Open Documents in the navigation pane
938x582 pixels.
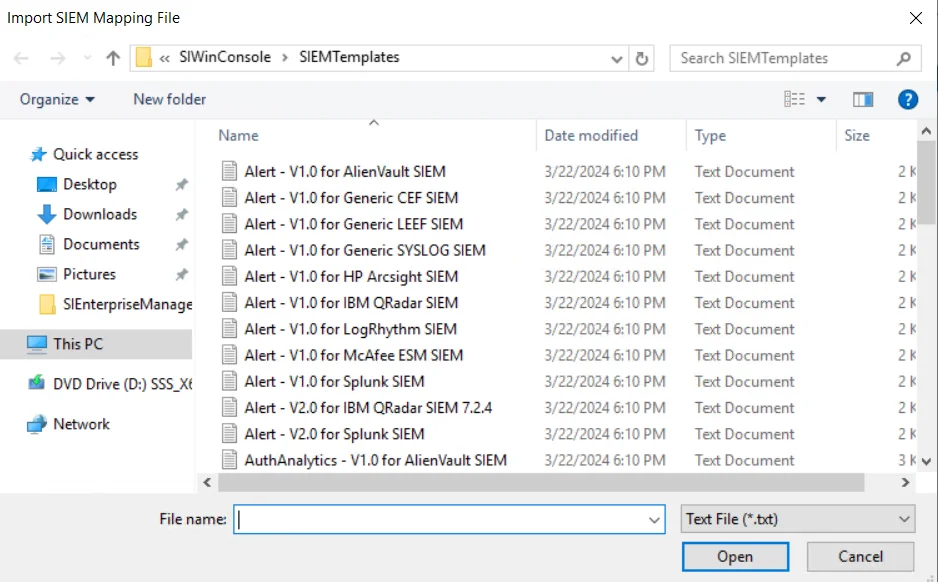pos(101,244)
